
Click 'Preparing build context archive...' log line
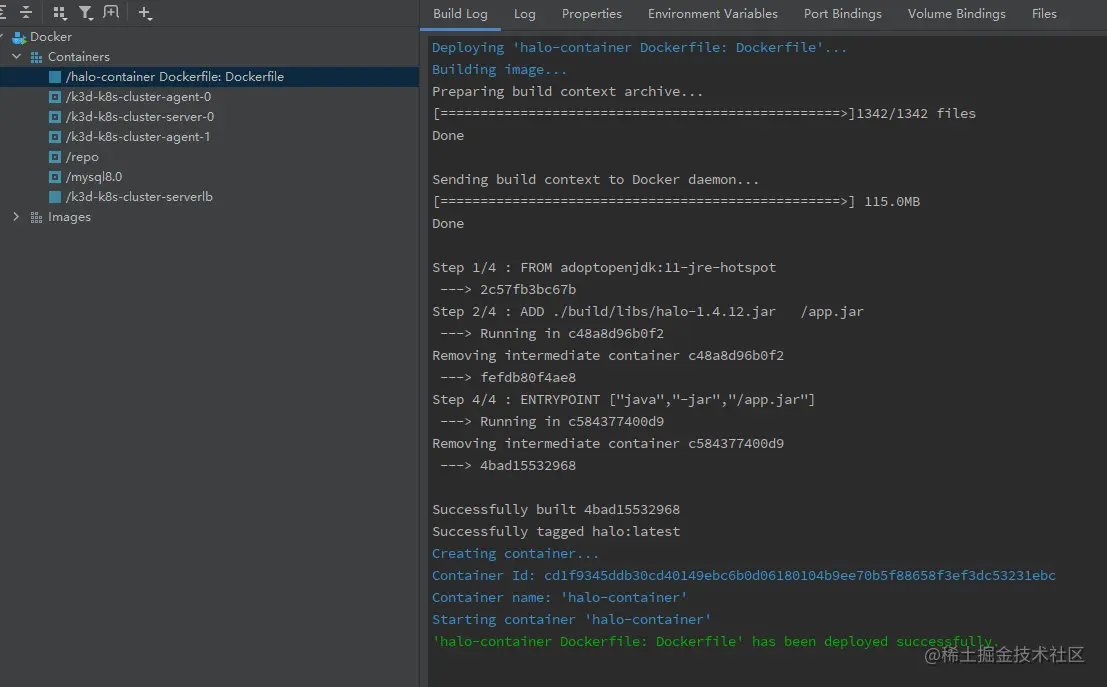(x=567, y=91)
